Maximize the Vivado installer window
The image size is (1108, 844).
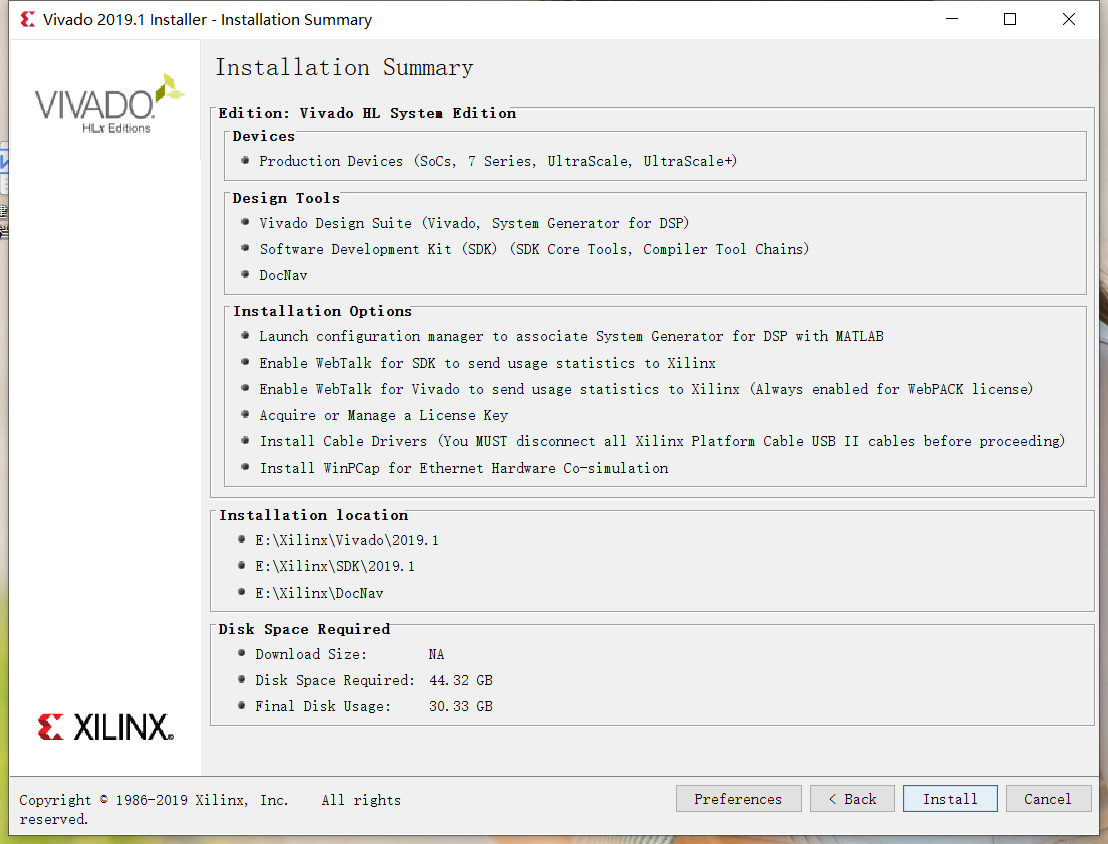(x=1010, y=19)
